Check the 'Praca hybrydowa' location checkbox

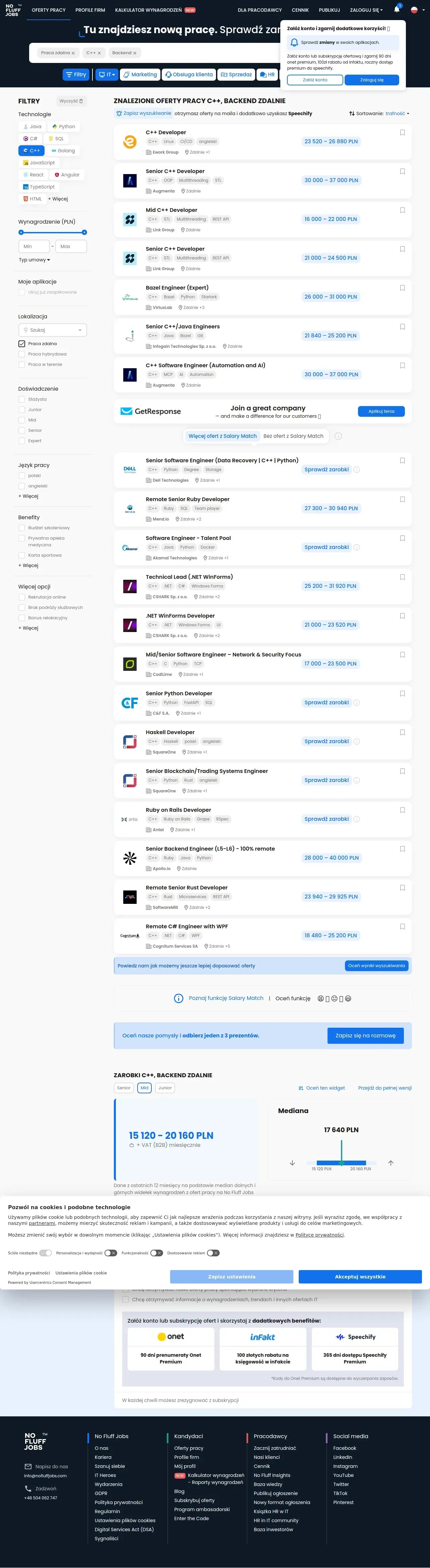coord(22,354)
